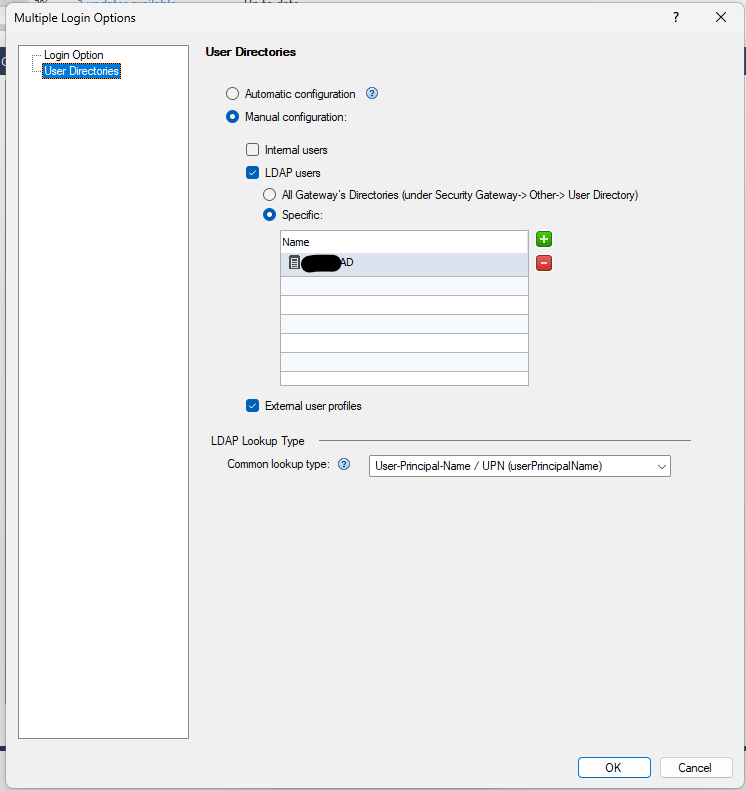
Task: Choose All Gateway's Directories option
Action: point(269,194)
